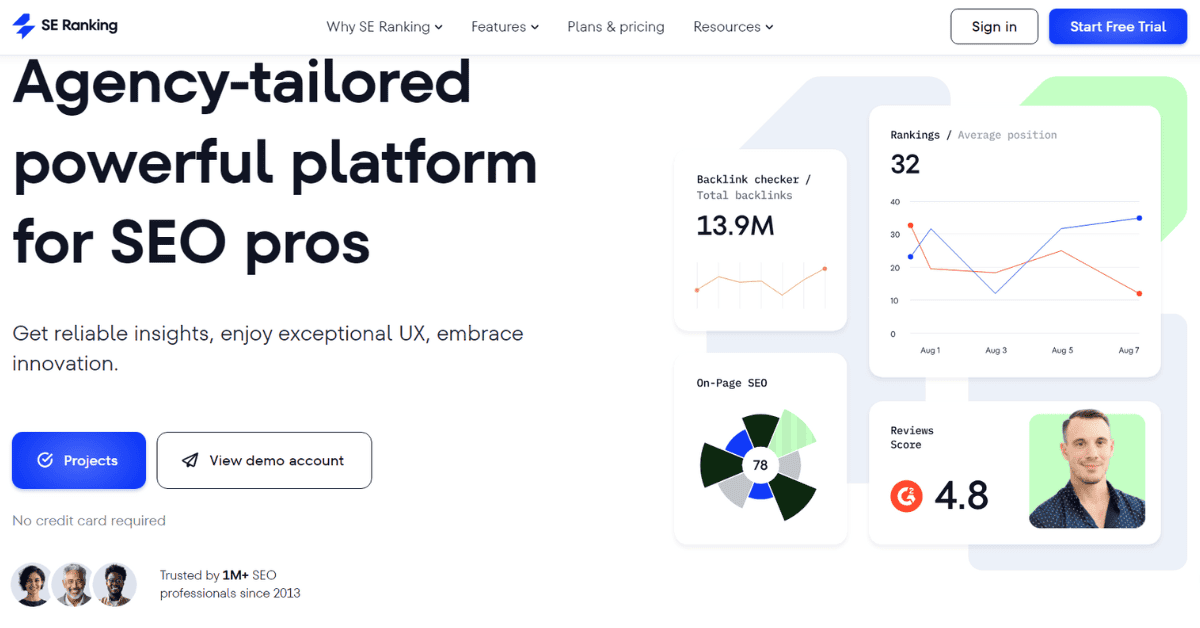Screen dimensions: 1200x628
Task: Click the G2 logo icon
Action: (906, 495)
